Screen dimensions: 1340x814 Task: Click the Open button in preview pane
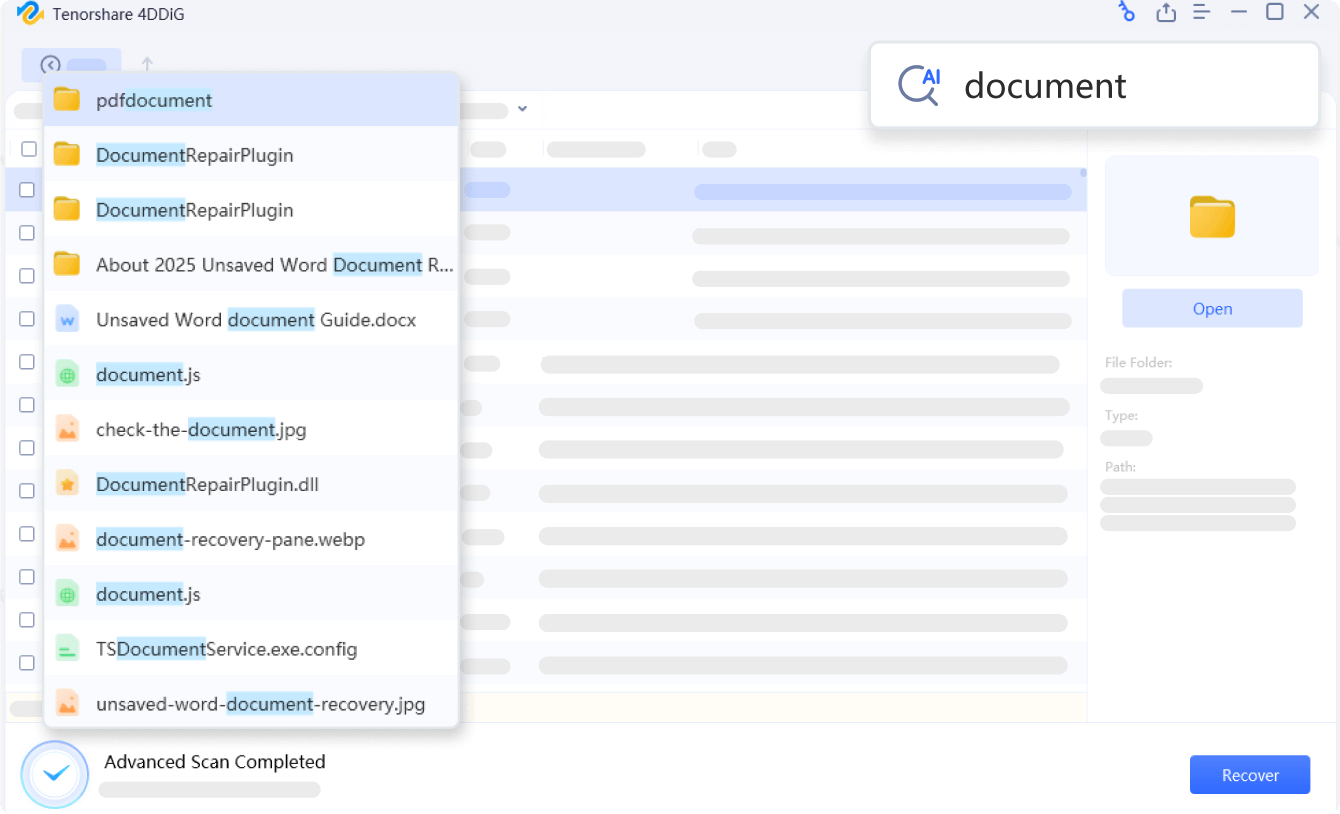tap(1211, 309)
